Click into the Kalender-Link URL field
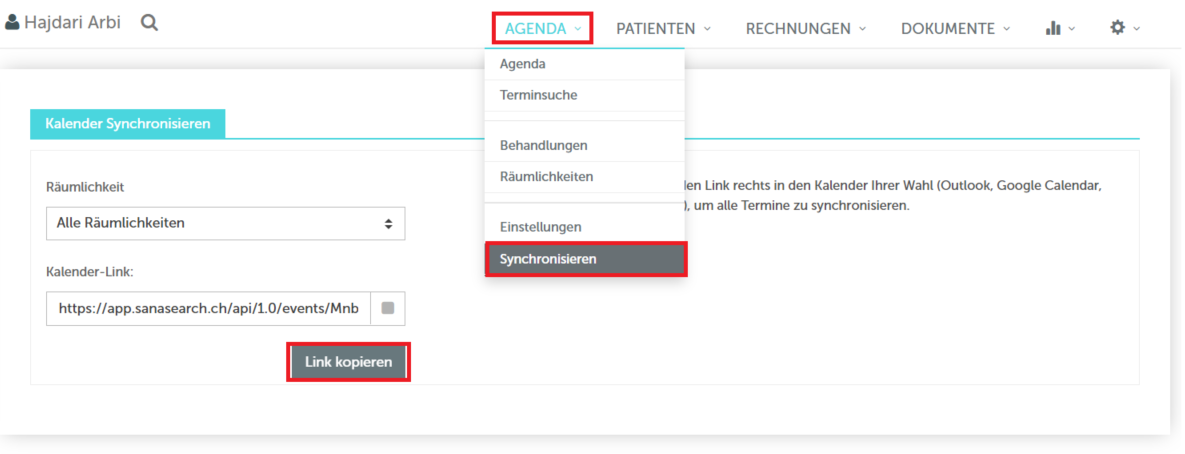1185x454 pixels. click(x=209, y=308)
